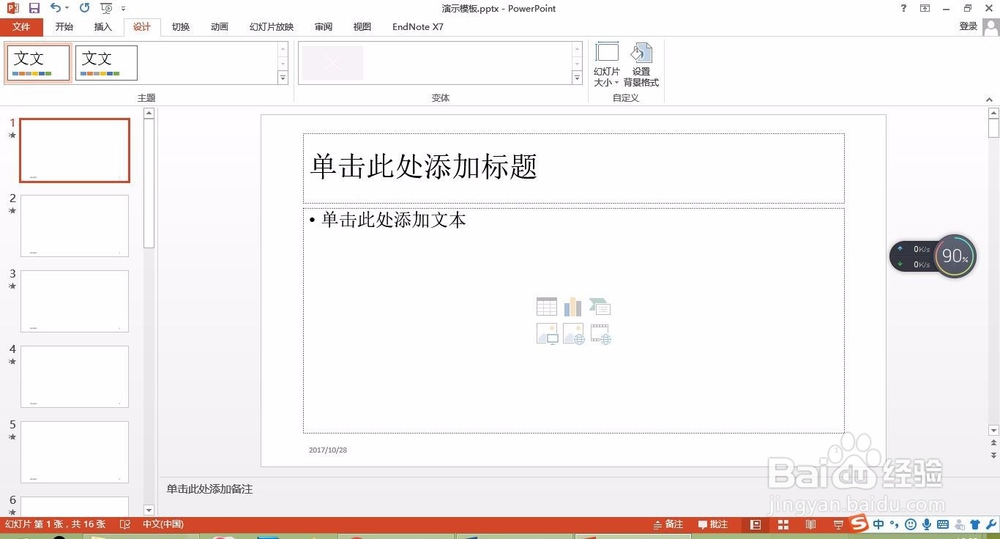Screen dimensions: 1000x539
Task: Click the Insert Picture placeholder icon
Action: 547,334
